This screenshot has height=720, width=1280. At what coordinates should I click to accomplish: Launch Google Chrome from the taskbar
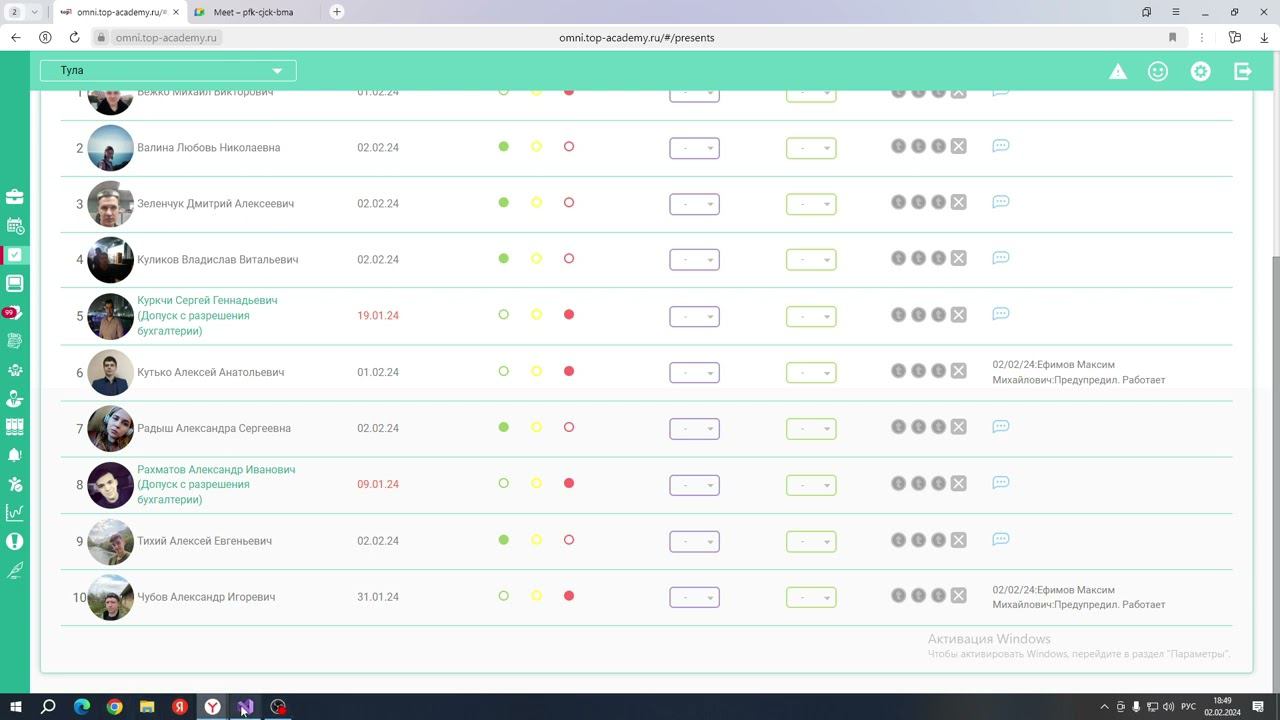pyautogui.click(x=115, y=707)
